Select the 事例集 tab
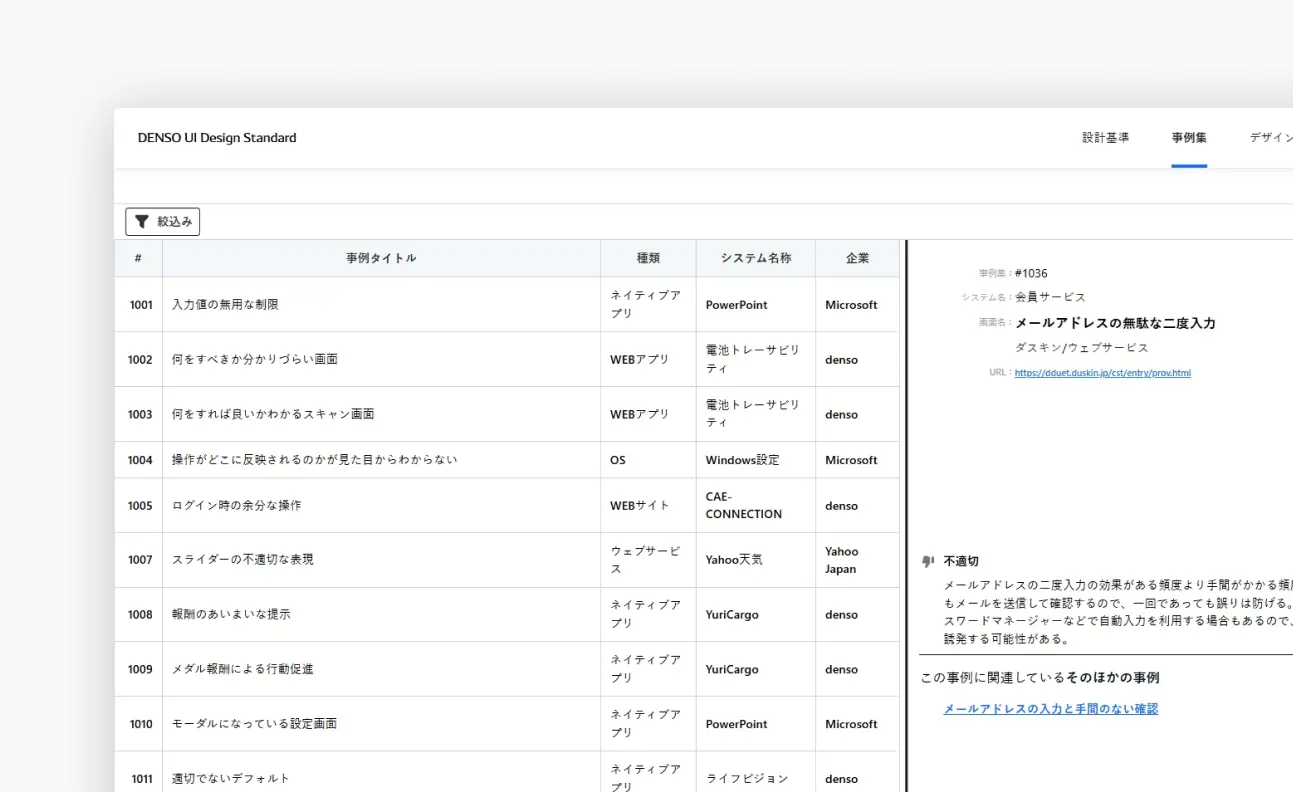Screen dimensions: 1293x792 [x=1189, y=138]
